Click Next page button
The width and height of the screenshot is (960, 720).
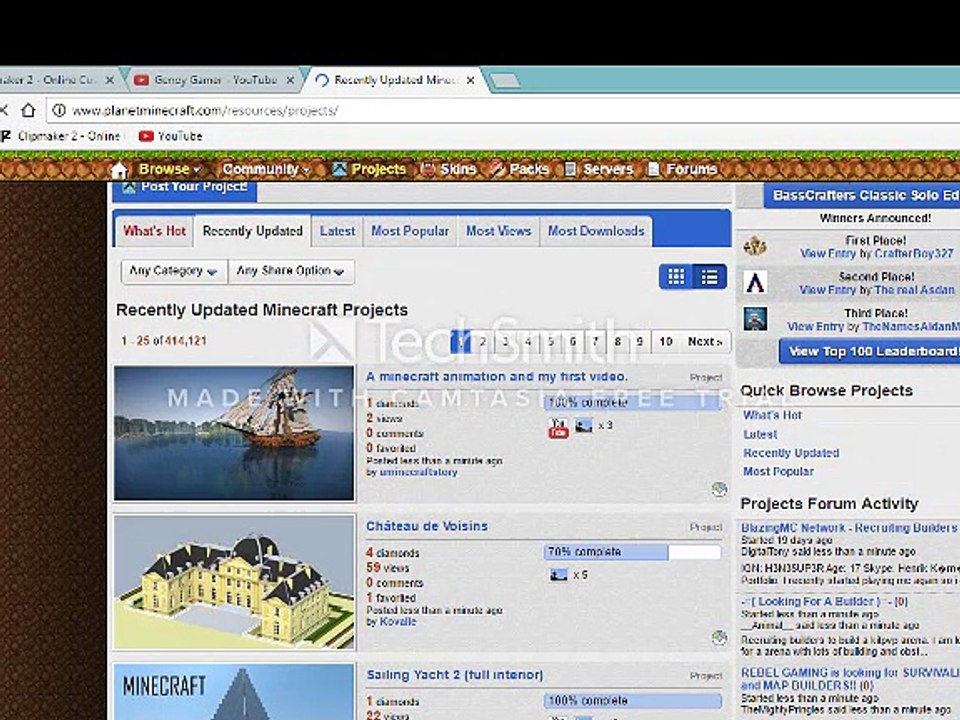(705, 342)
